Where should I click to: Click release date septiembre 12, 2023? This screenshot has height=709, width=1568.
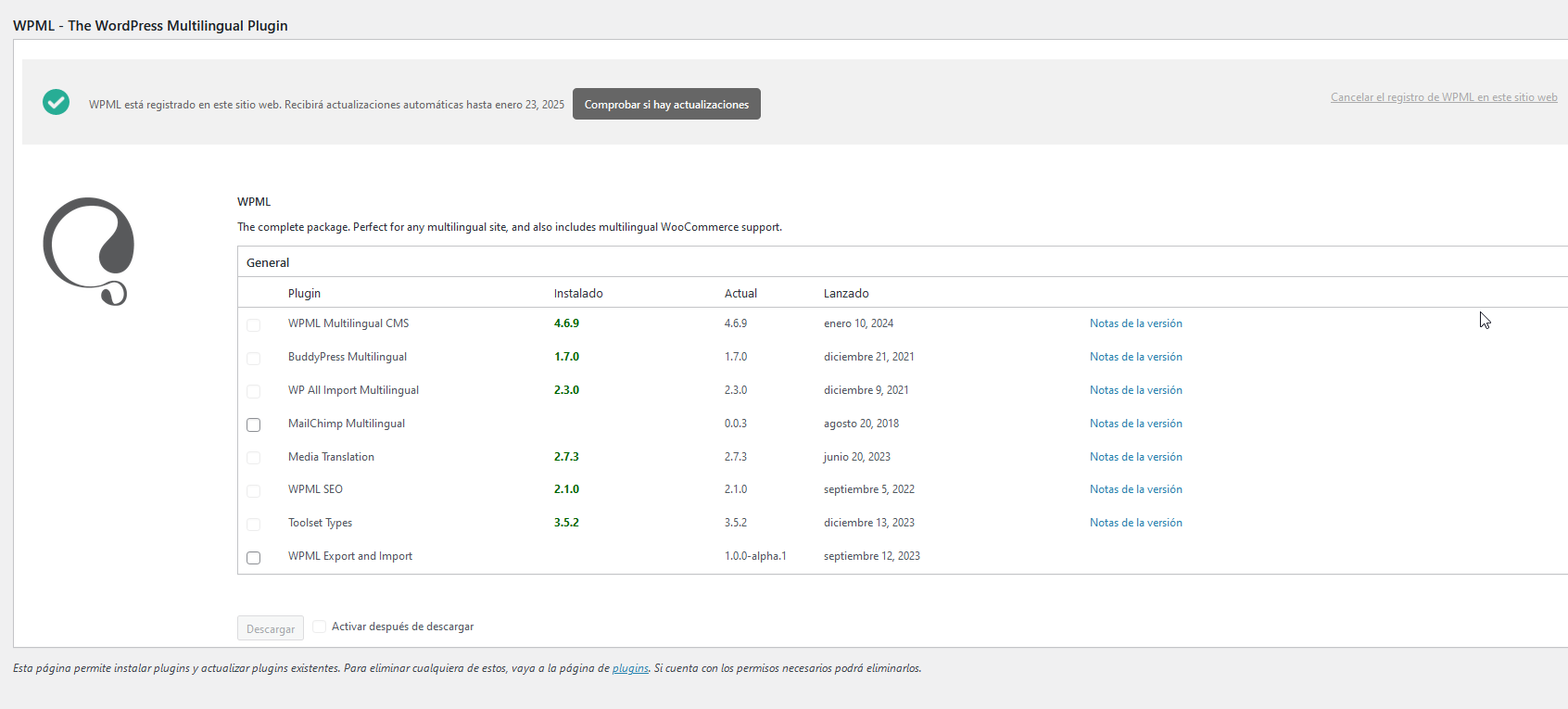872,556
